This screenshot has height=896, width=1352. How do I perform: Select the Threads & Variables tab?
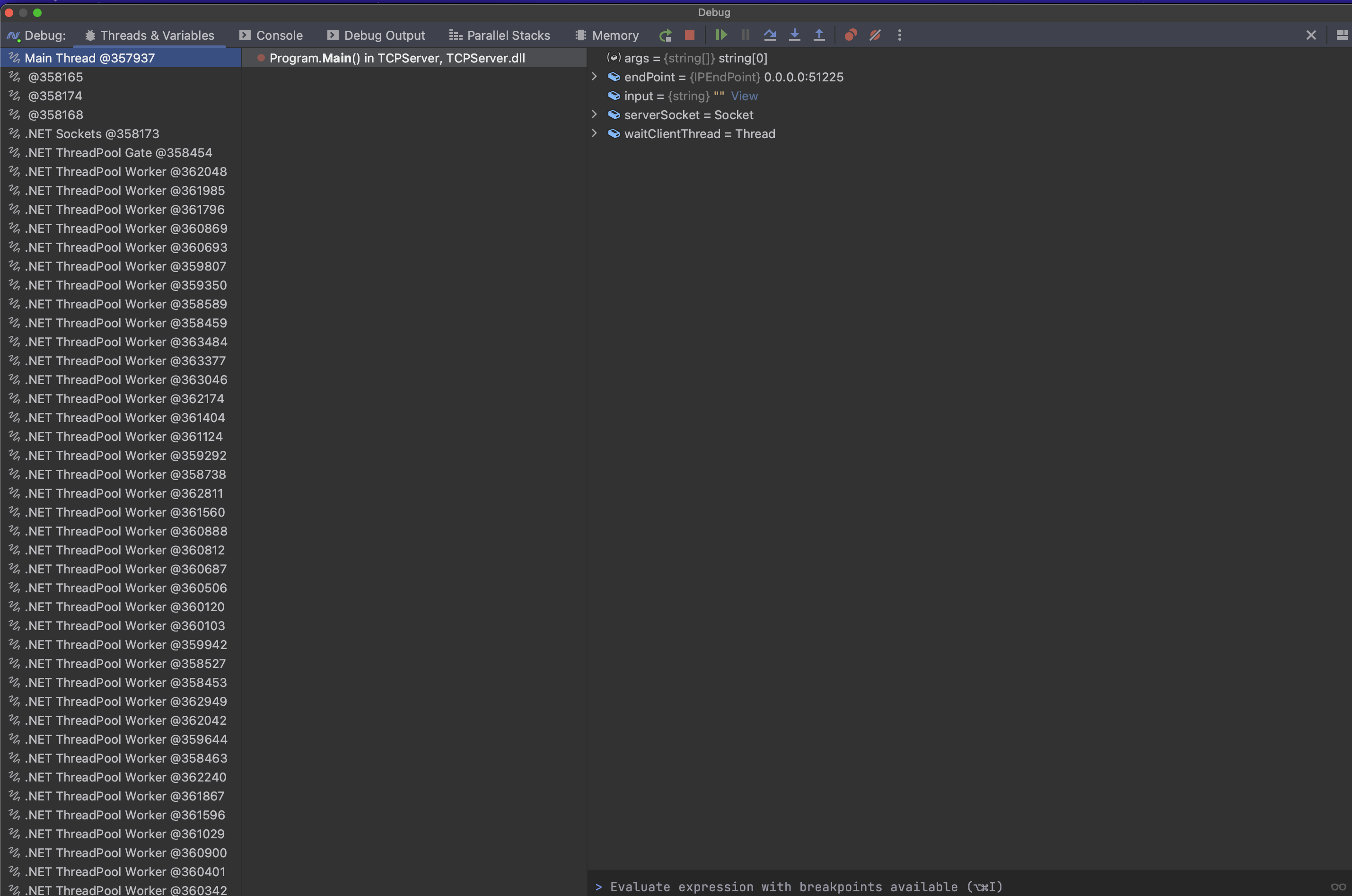[x=149, y=35]
